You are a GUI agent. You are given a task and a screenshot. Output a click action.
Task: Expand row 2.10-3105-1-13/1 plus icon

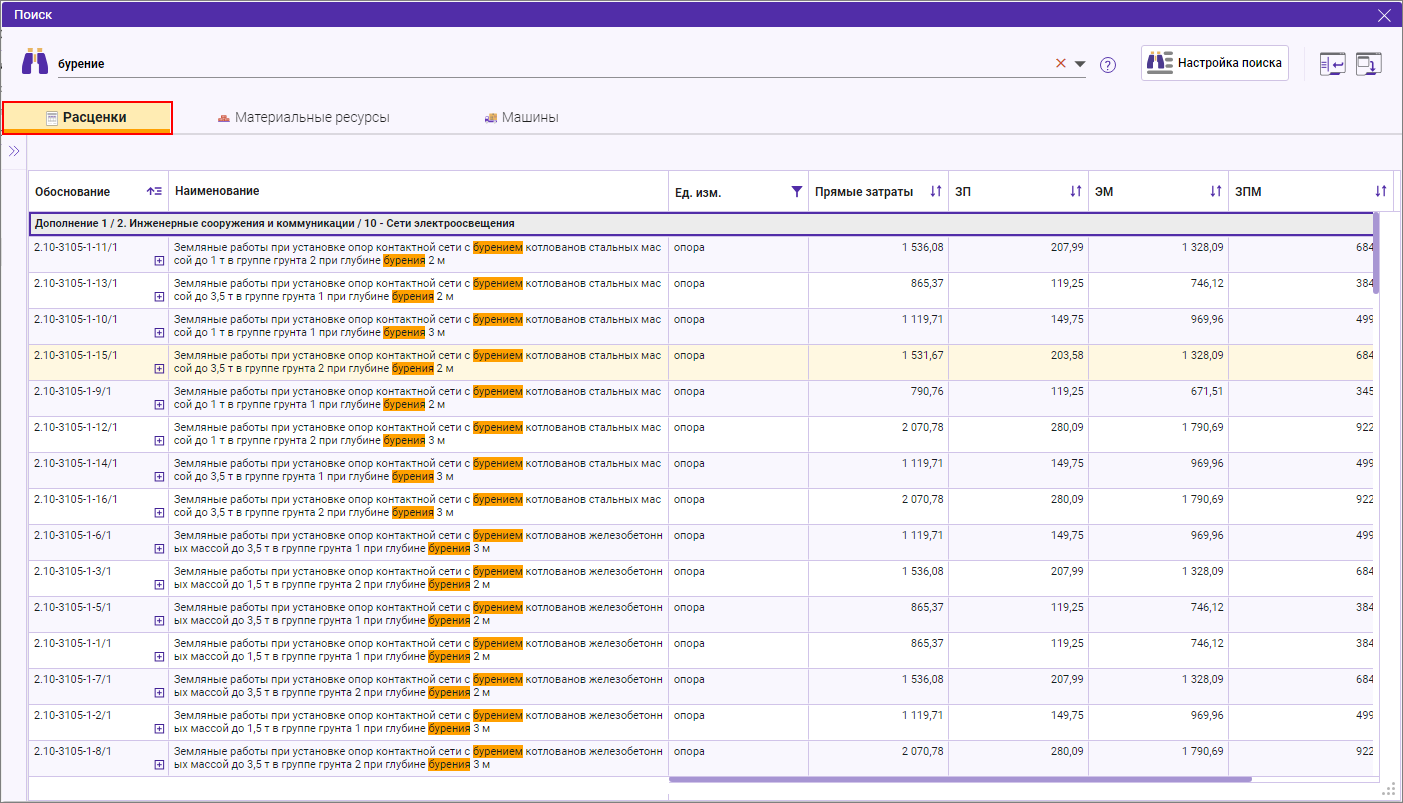pyautogui.click(x=159, y=297)
